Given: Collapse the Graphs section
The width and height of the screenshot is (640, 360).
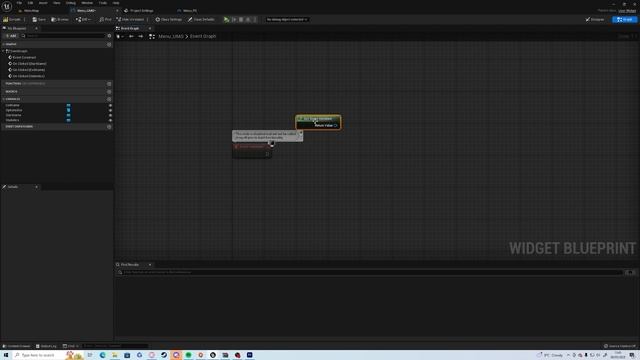Looking at the screenshot, I should [x=4, y=44].
